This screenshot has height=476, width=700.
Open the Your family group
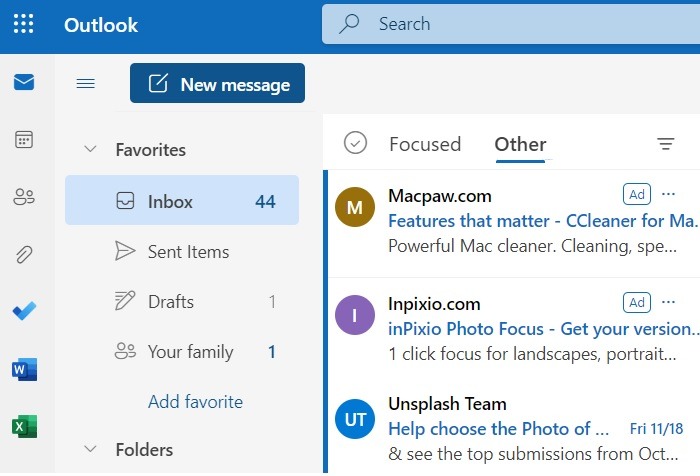click(182, 351)
